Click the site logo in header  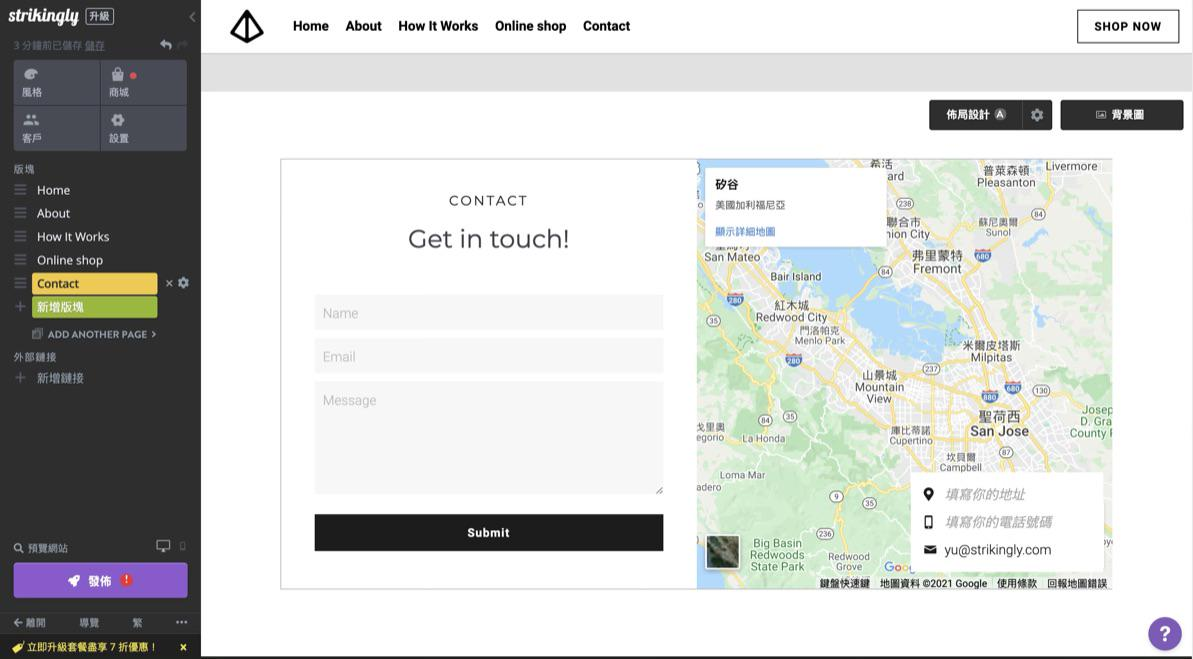(247, 26)
